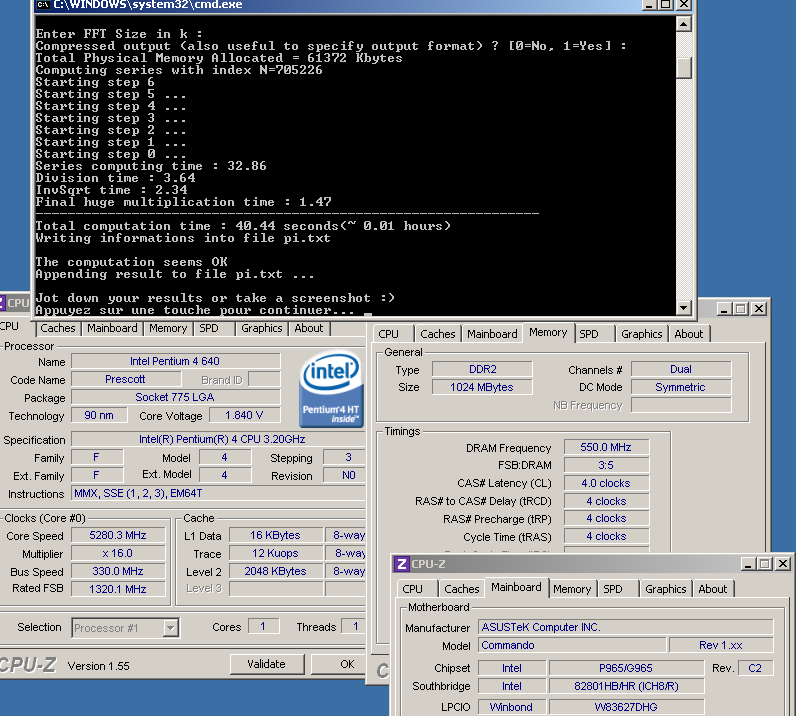Click the Level 2 cache value 2048 KBytes

point(276,571)
